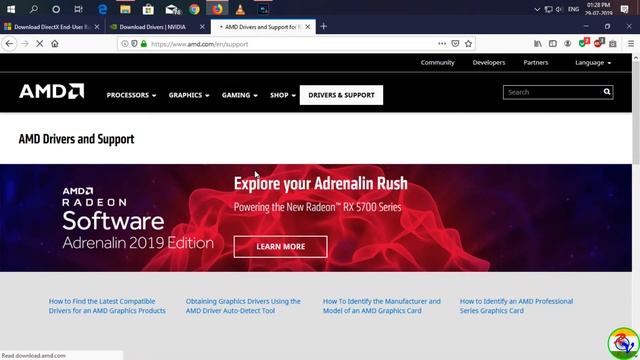Image resolution: width=640 pixels, height=360 pixels.
Task: Bookmark this page with the star
Action: click(469, 44)
